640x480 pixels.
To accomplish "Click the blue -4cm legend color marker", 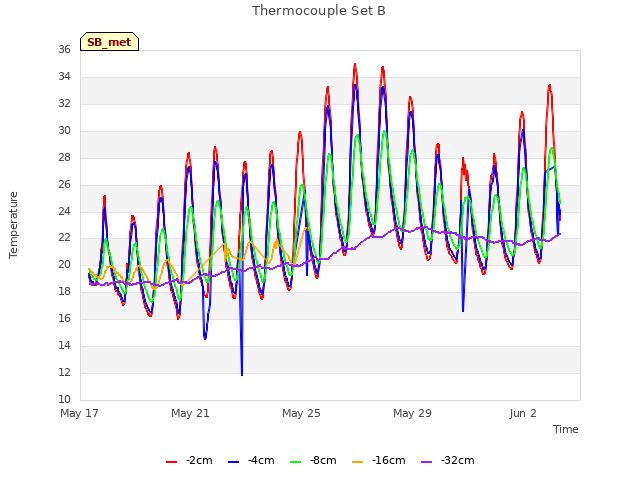I will pyautogui.click(x=233, y=462).
